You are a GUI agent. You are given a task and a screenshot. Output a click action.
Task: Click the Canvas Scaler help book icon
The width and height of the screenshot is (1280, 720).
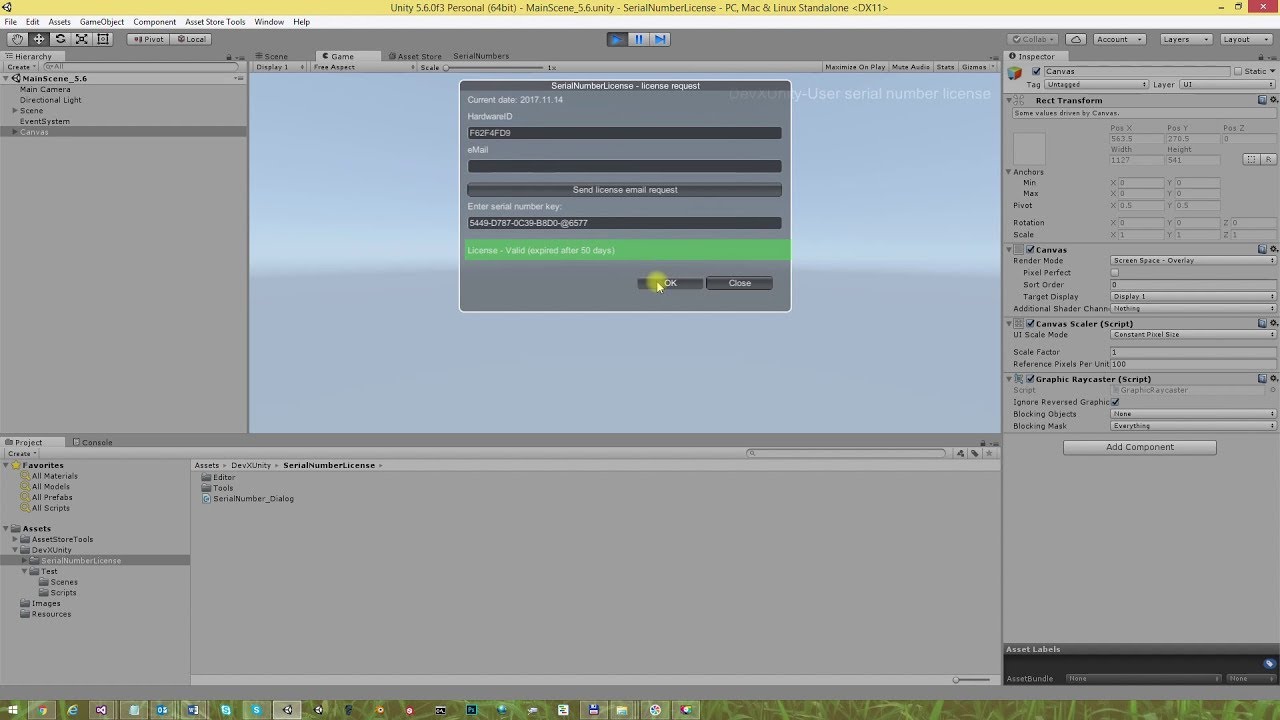(x=1262, y=323)
